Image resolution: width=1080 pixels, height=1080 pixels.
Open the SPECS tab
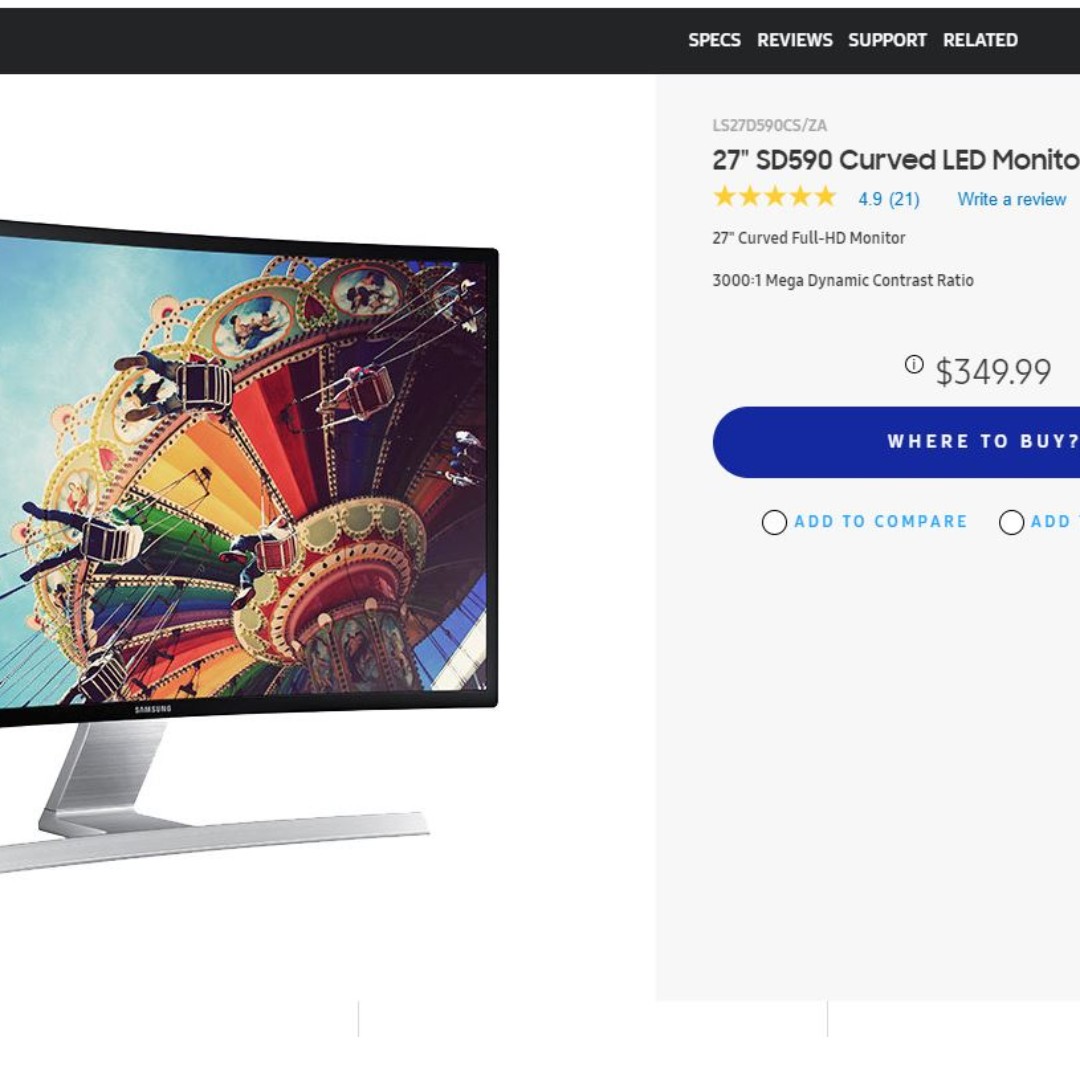(714, 40)
